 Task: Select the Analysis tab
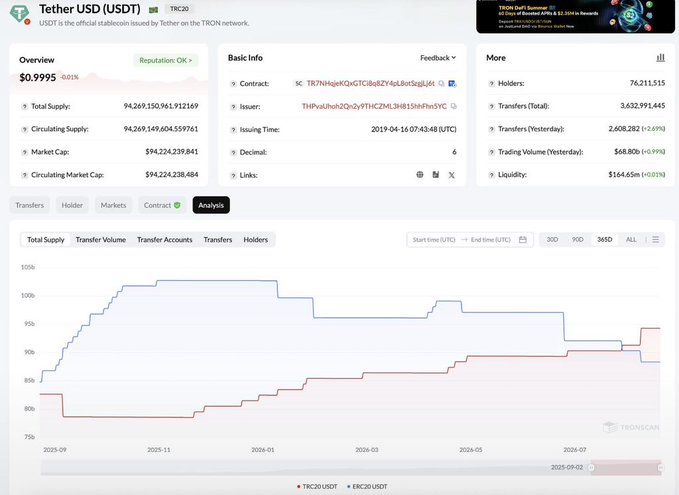point(211,205)
